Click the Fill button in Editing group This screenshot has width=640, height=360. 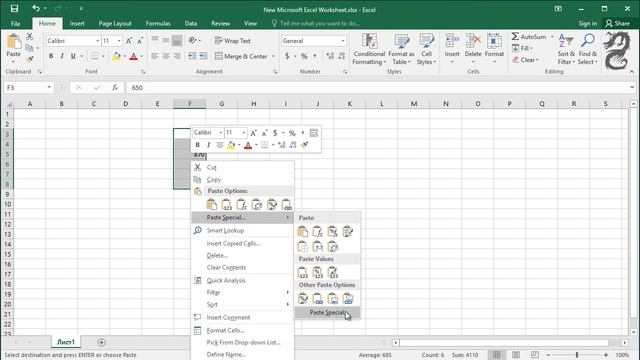pyautogui.click(x=522, y=48)
